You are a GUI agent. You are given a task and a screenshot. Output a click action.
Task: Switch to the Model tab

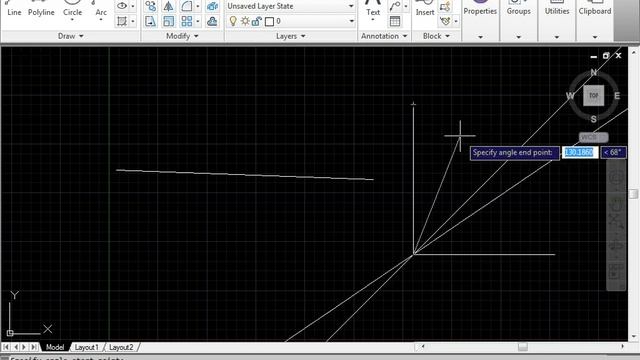55,347
